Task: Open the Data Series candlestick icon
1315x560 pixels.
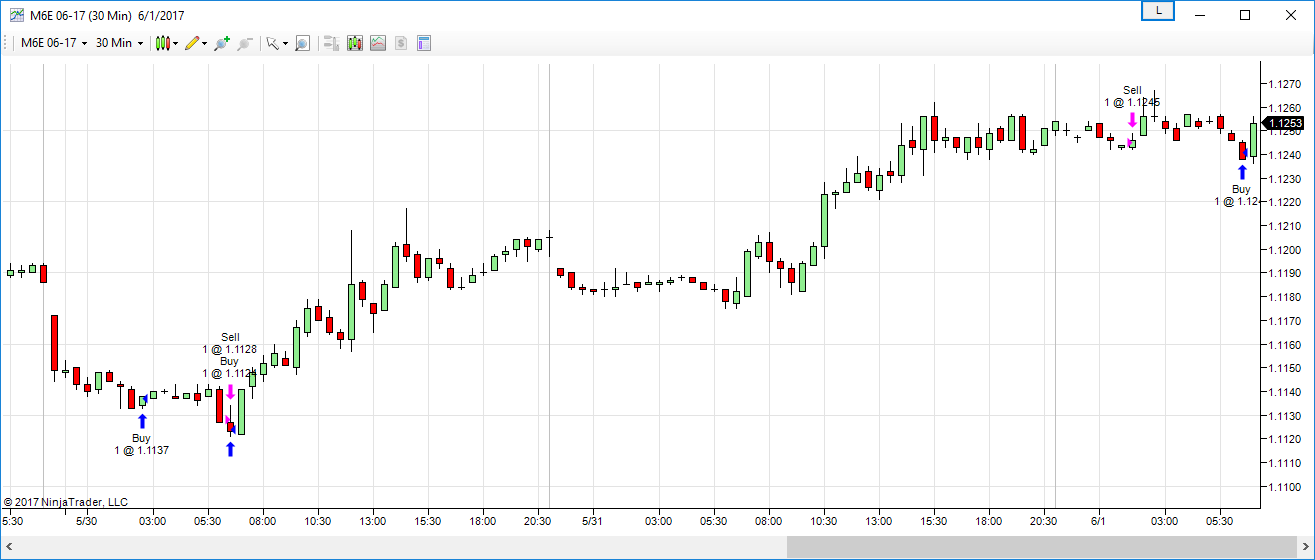Action: tap(354, 43)
